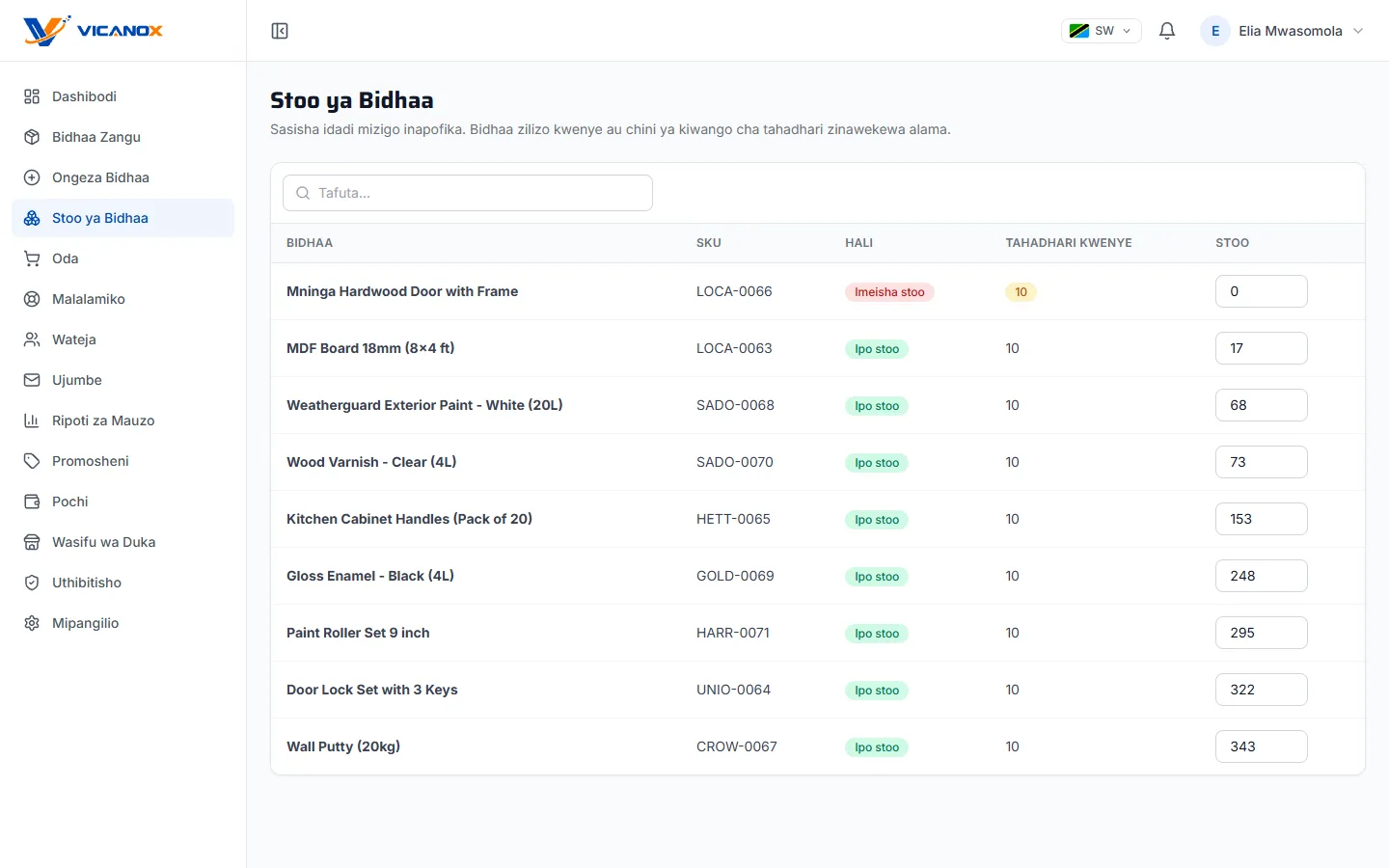
Task: Click the Wasifu wa Duka store icon
Action: click(x=32, y=542)
